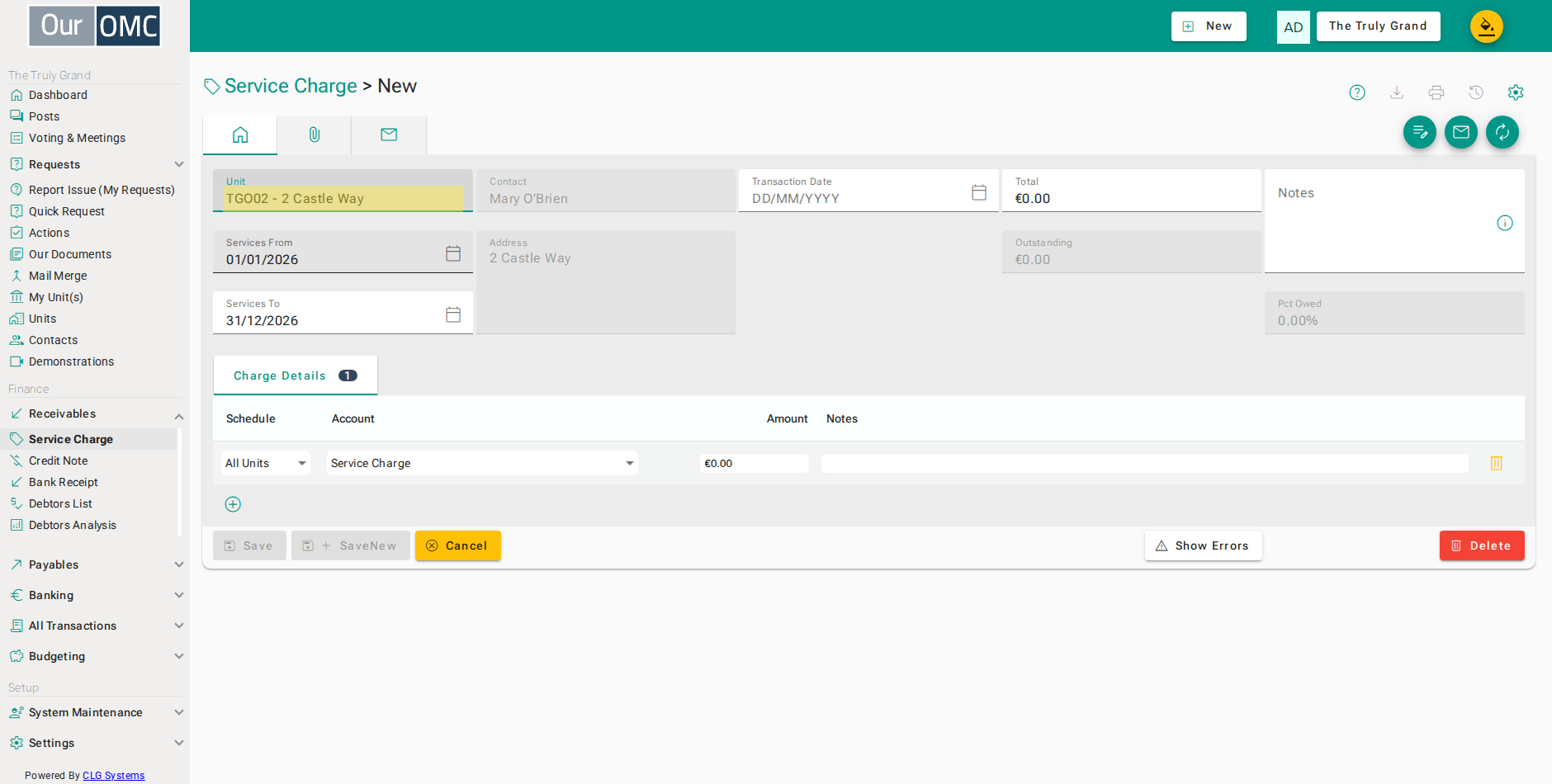This screenshot has height=784, width=1552.
Task: Switch to the home tab
Action: pyautogui.click(x=240, y=135)
